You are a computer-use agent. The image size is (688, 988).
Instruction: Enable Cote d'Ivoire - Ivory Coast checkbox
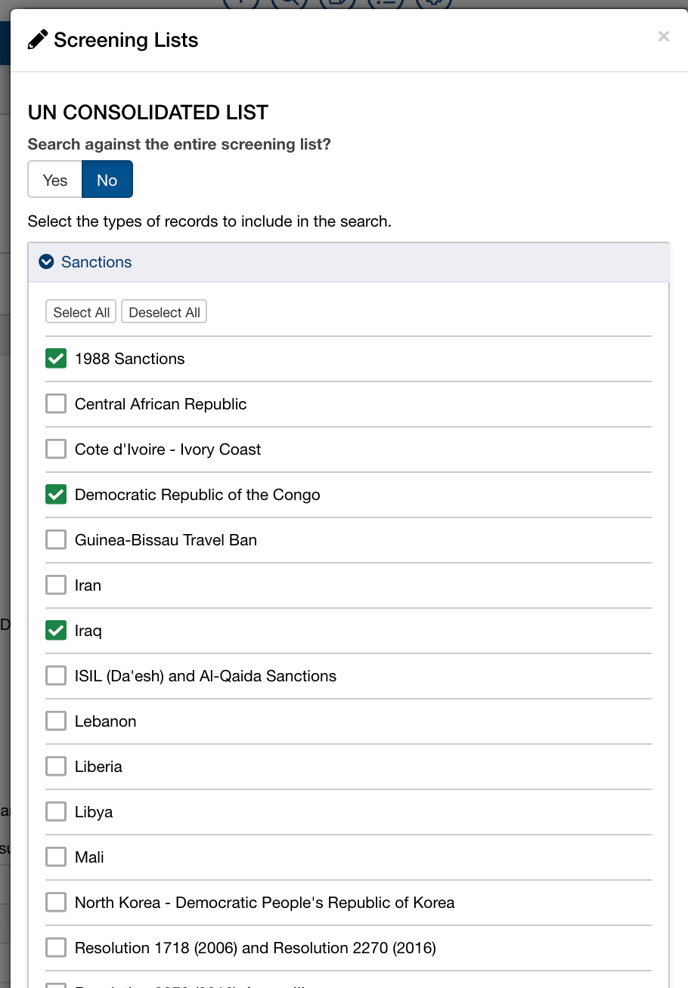coord(56,449)
